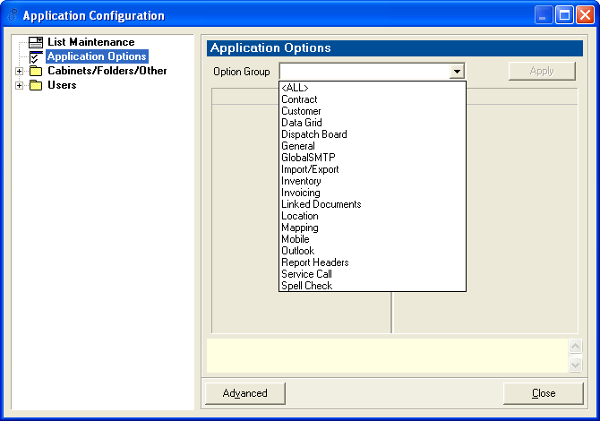Click the disabled Apply button
Viewport: 600px width, 421px height.
point(542,71)
